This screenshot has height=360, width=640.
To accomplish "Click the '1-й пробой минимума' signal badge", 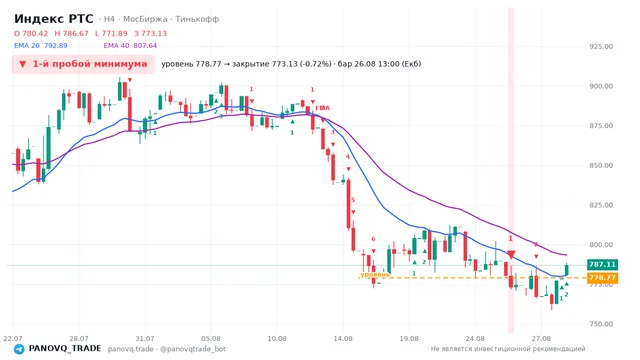I will click(x=83, y=64).
